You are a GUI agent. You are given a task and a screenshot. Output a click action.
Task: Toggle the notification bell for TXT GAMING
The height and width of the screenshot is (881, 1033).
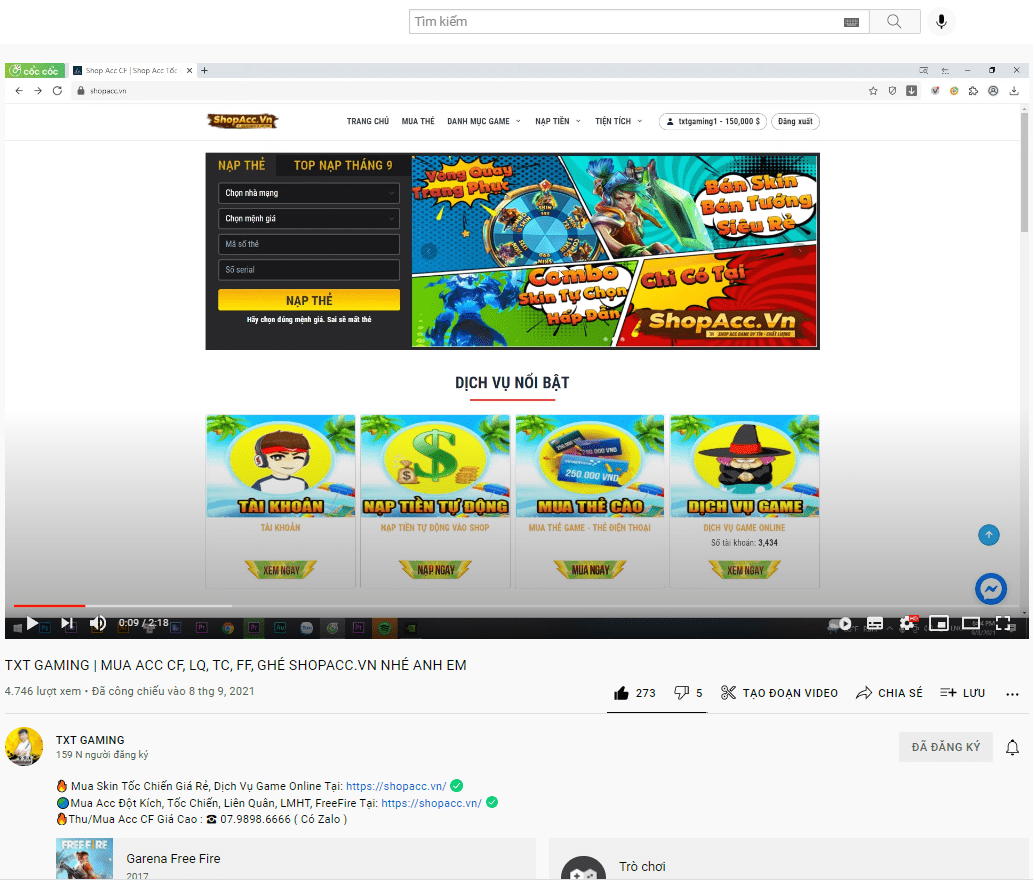1012,747
